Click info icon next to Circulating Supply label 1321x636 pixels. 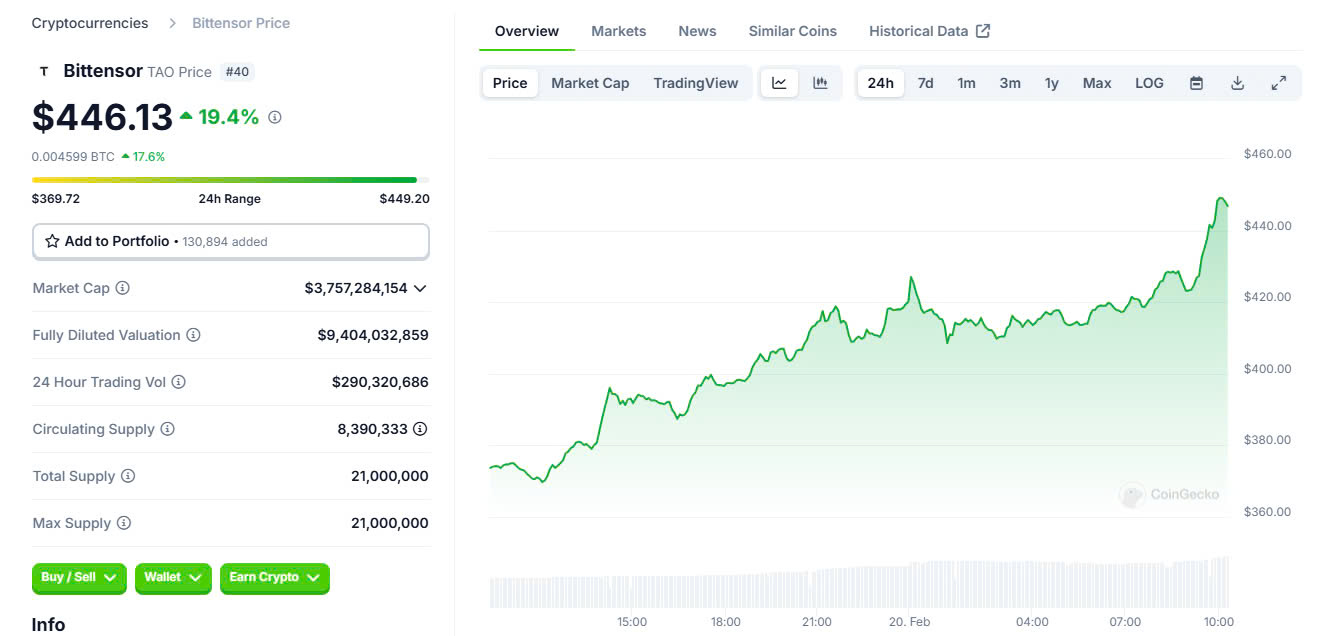[168, 429]
